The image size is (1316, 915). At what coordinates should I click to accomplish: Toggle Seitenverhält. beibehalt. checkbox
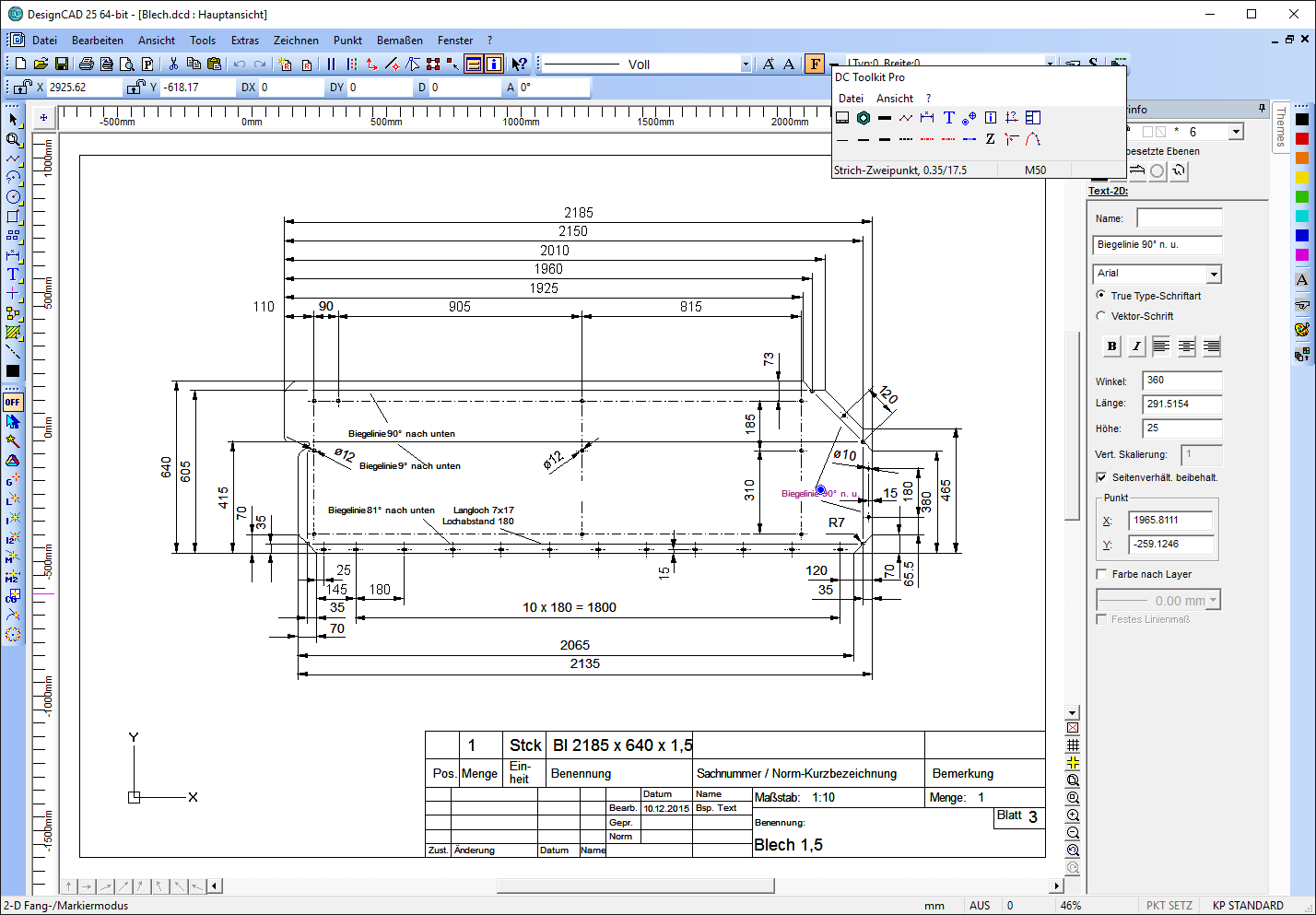tap(1101, 477)
